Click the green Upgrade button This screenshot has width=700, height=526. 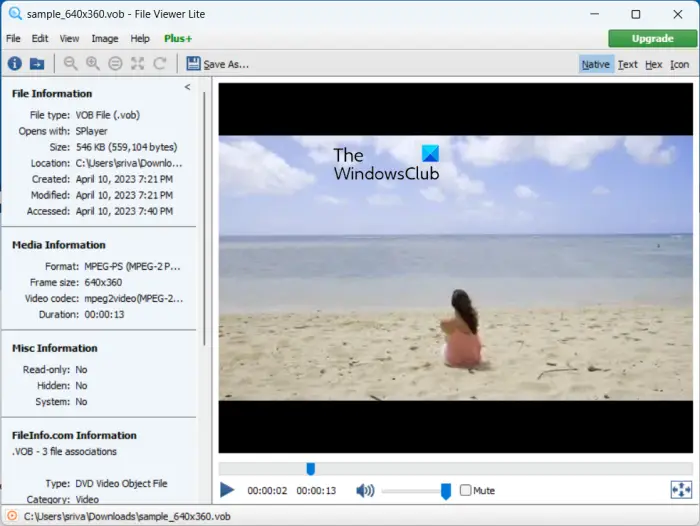click(652, 38)
